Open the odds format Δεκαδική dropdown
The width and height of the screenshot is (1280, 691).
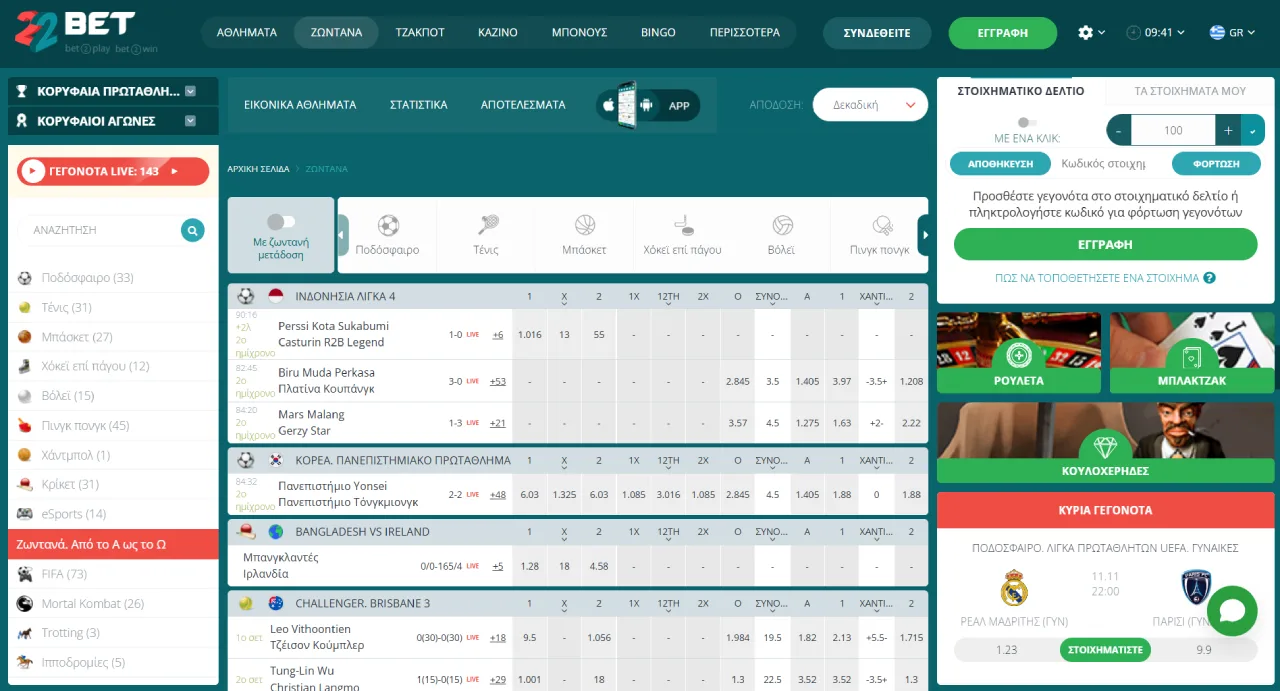click(870, 105)
